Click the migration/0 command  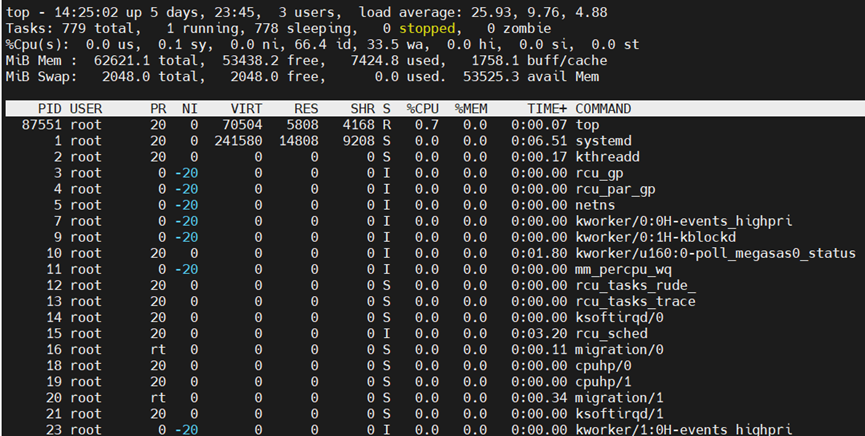[x=619, y=349]
